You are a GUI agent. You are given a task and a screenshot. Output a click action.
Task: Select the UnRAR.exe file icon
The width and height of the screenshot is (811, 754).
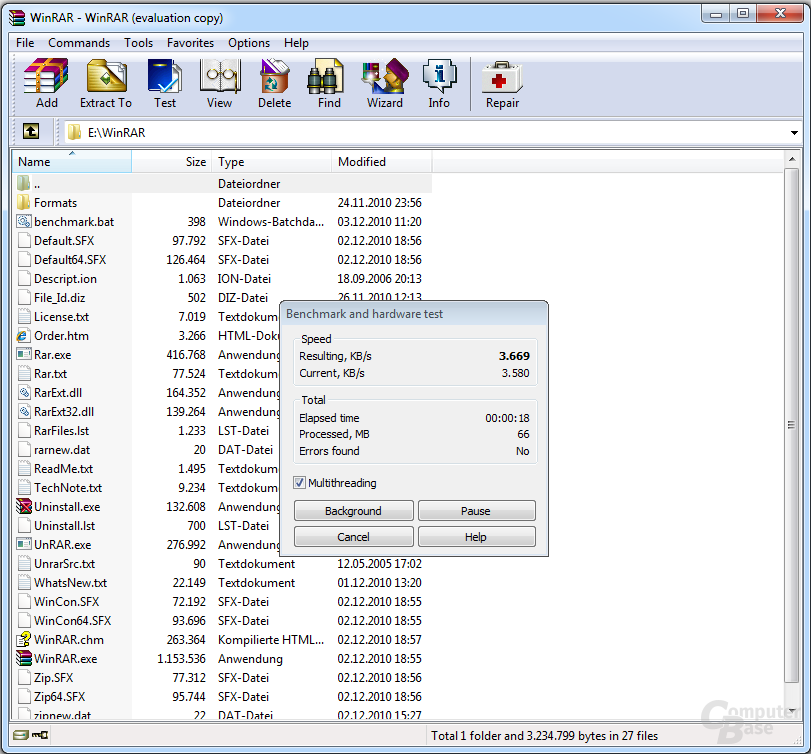click(x=24, y=544)
